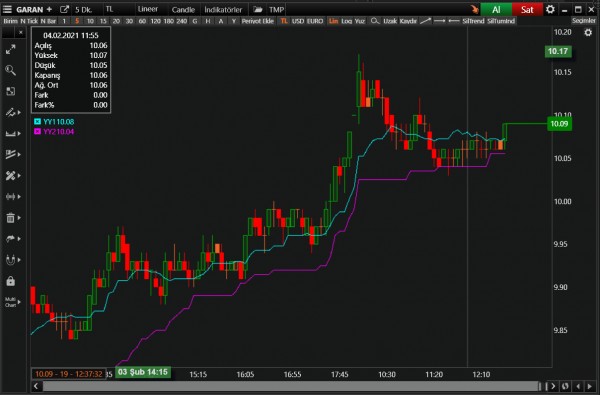600x395 pixels.
Task: Click the red Sat sell button
Action: 527,10
